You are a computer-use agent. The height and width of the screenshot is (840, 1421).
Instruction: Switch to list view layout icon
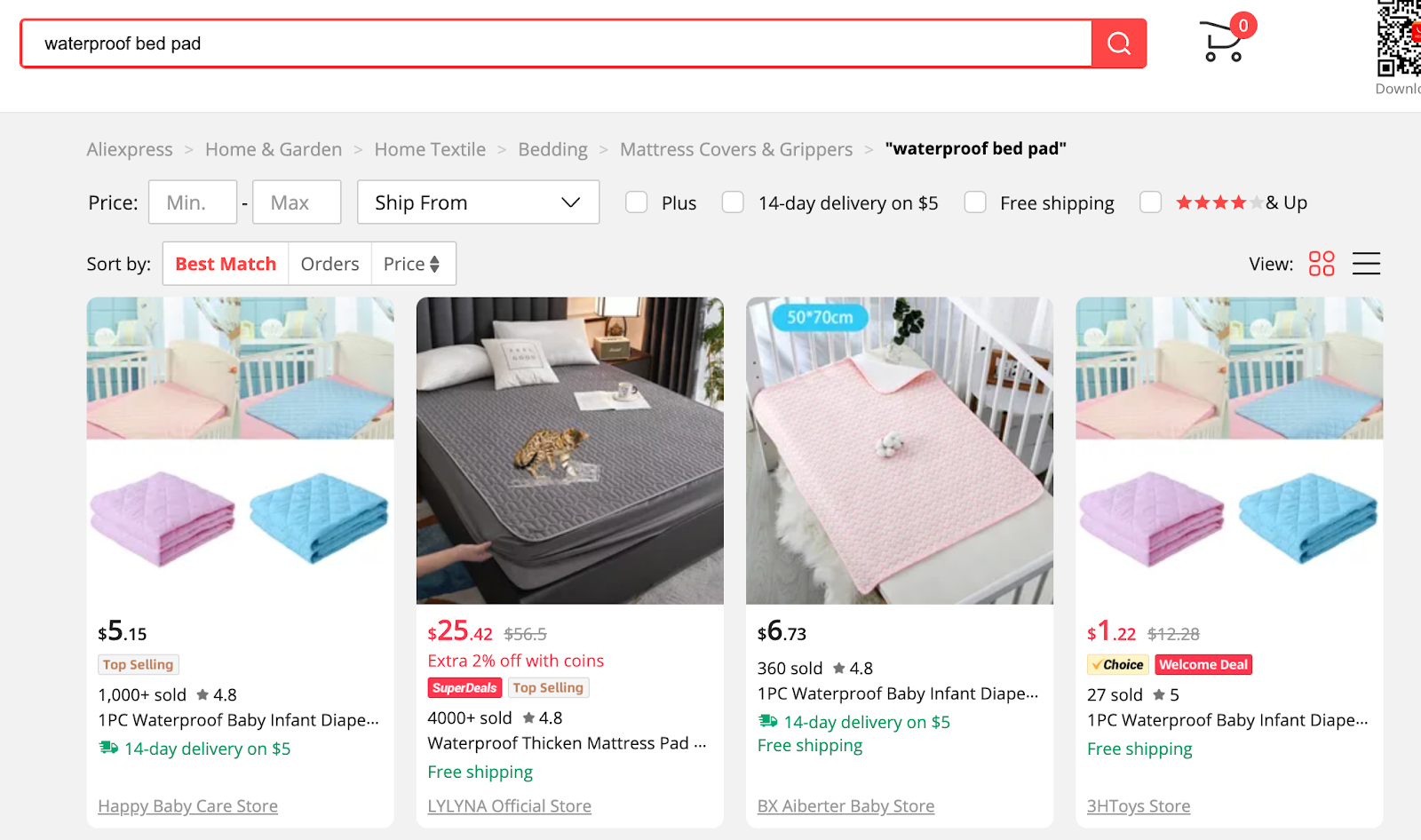(1366, 263)
